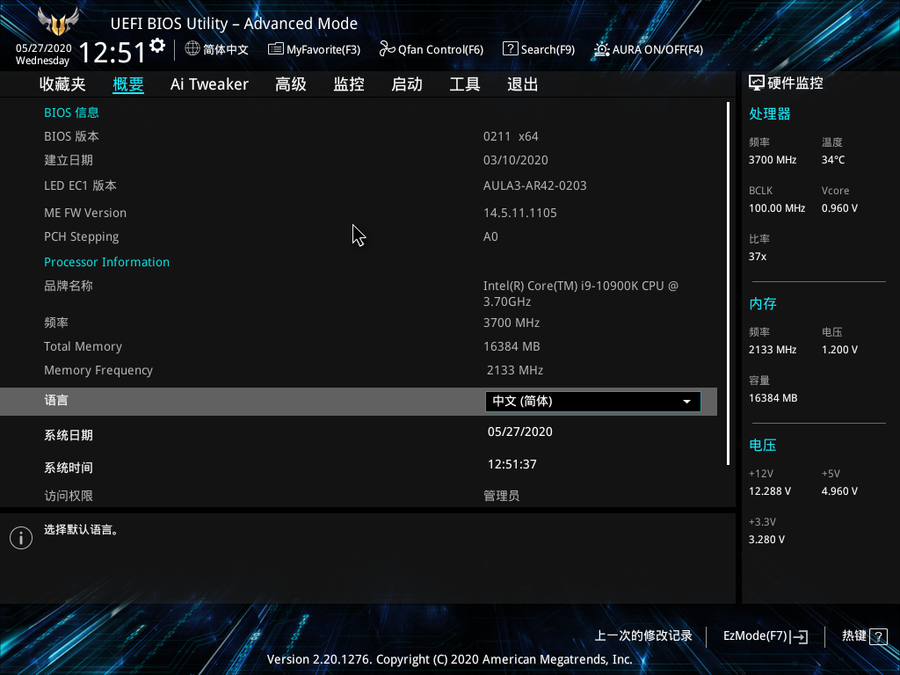Open MyFavorite(F3) list icon
The image size is (900, 675).
pos(276,49)
